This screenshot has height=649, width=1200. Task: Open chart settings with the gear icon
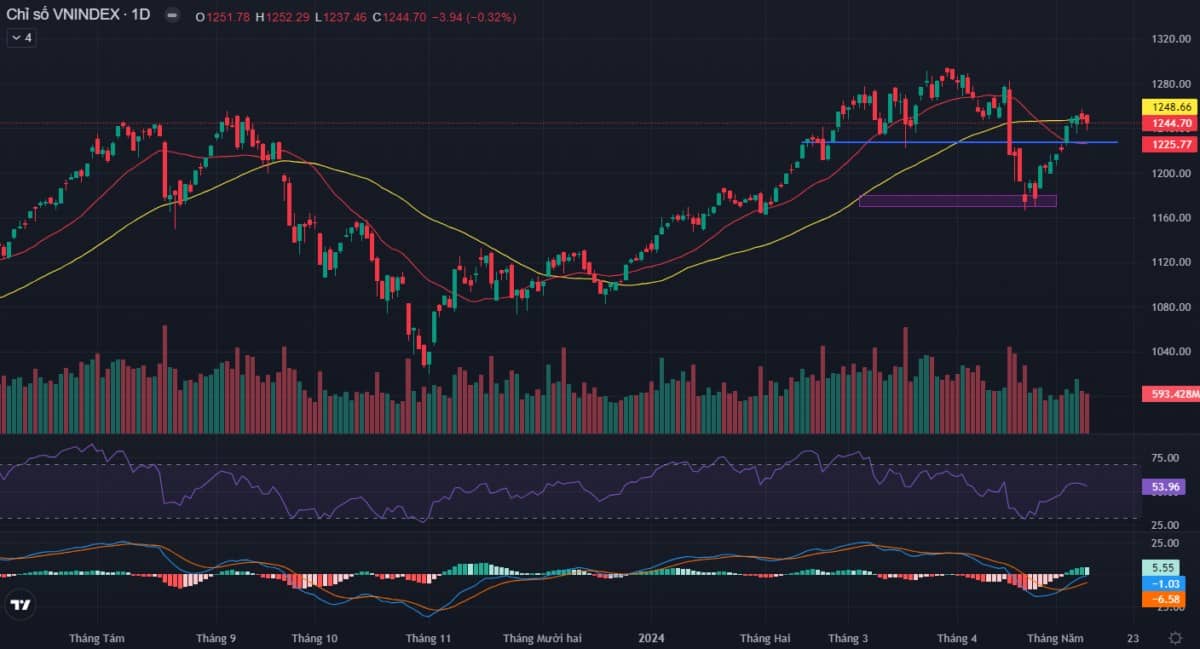1175,637
